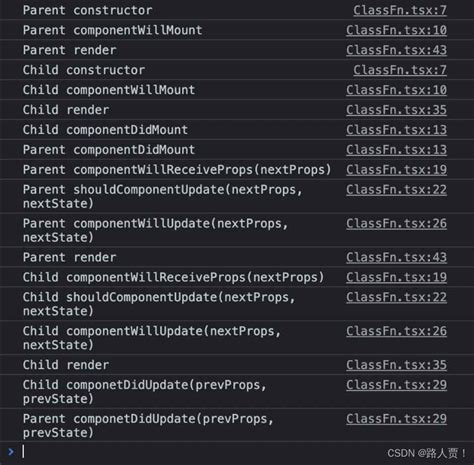Follow ClassFn.tsx:22 link for Child shouldComponentUpdate
Screen dimensions: 474x465
396,297
